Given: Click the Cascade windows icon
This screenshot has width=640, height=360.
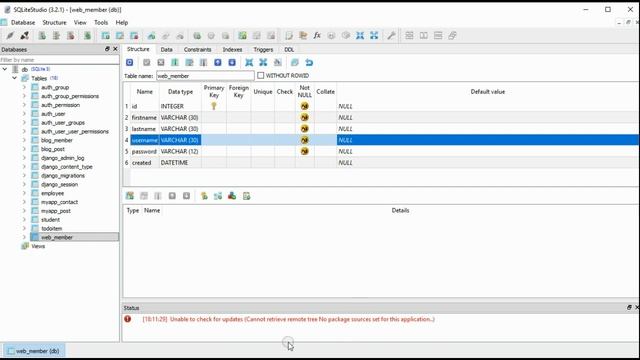Looking at the screenshot, I should tap(452, 36).
